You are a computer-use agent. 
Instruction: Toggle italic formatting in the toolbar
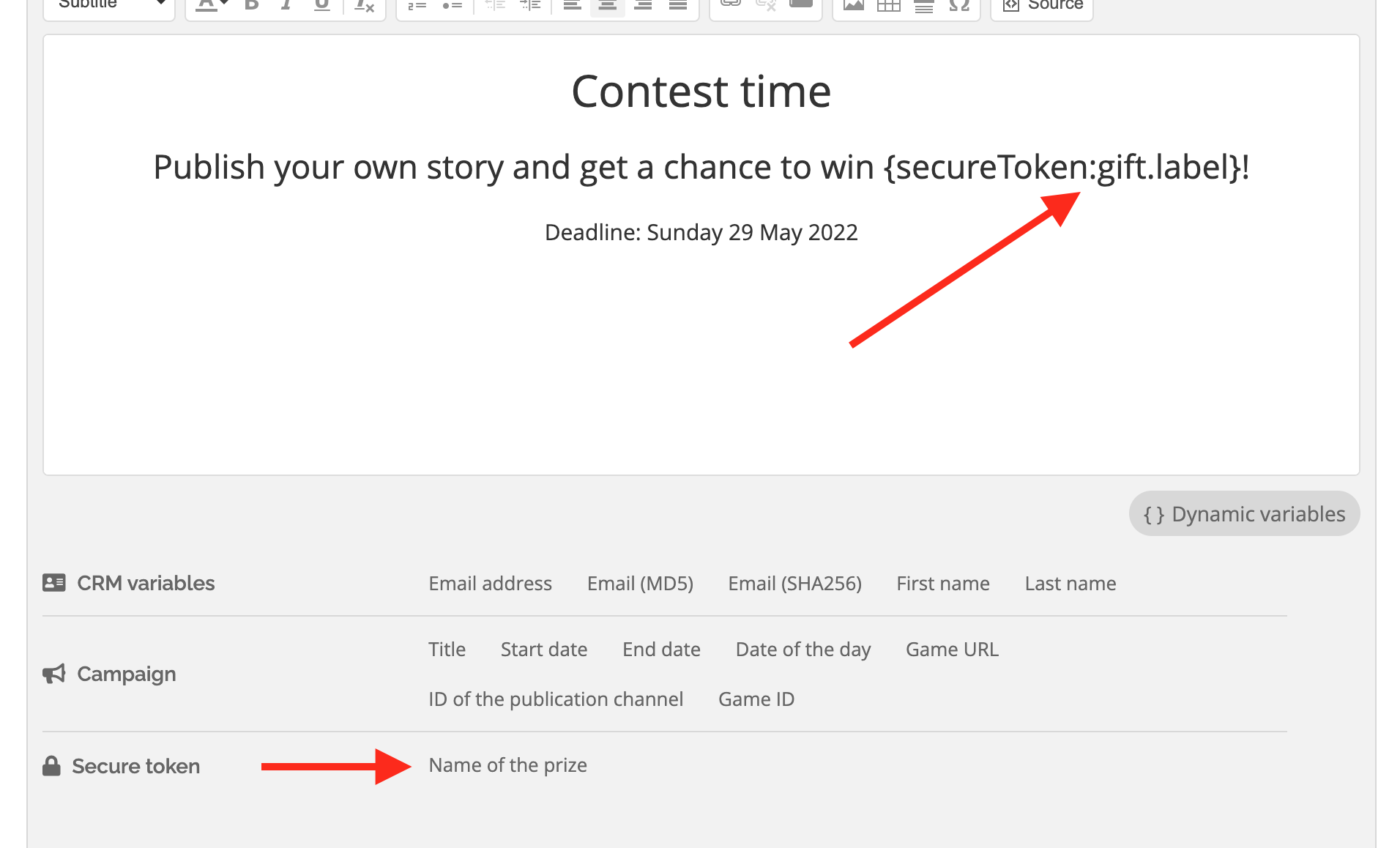coord(286,5)
